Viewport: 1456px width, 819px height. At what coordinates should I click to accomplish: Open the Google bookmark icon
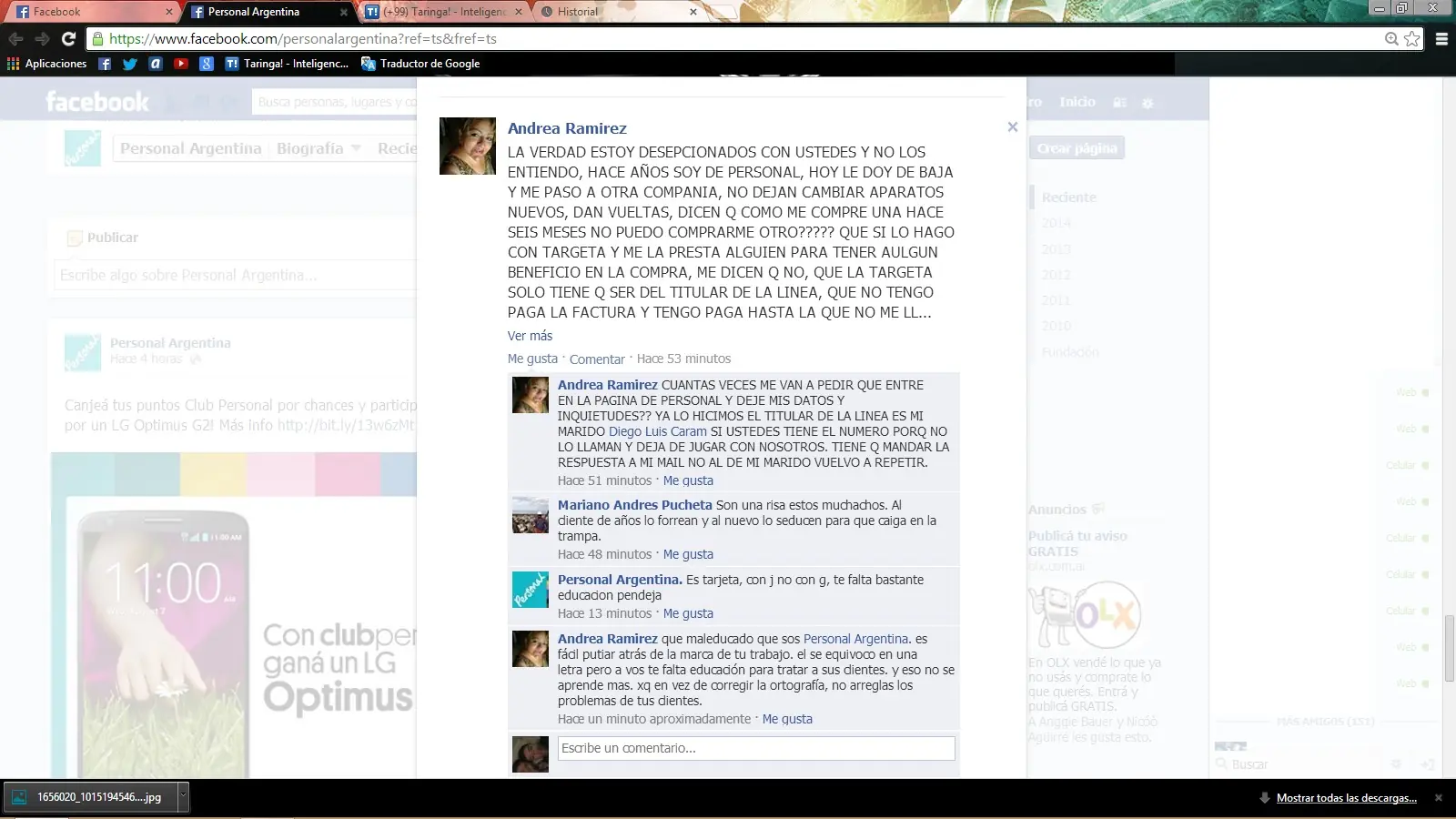[207, 64]
